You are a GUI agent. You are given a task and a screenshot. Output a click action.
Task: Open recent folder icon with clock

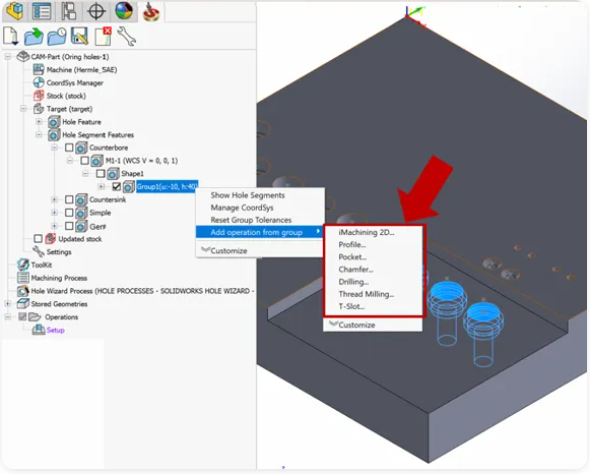click(56, 37)
